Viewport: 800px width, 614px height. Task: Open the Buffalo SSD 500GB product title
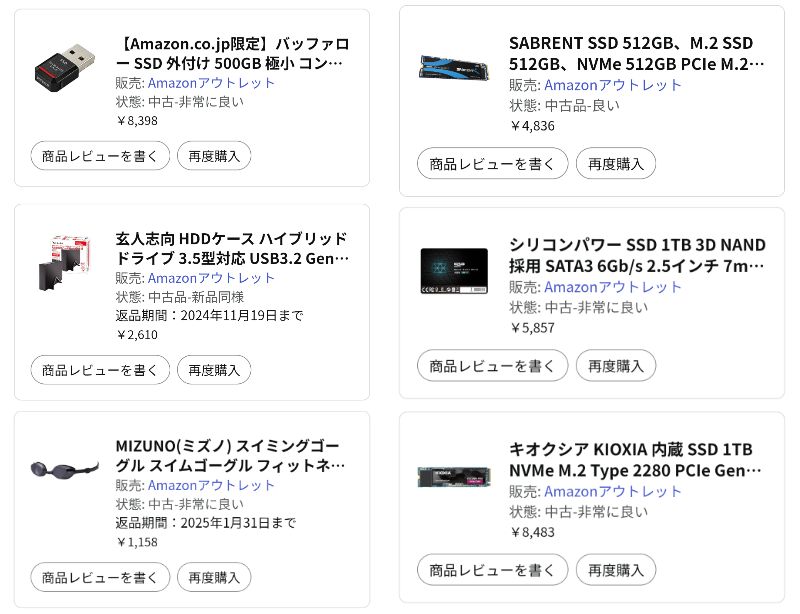tap(232, 54)
